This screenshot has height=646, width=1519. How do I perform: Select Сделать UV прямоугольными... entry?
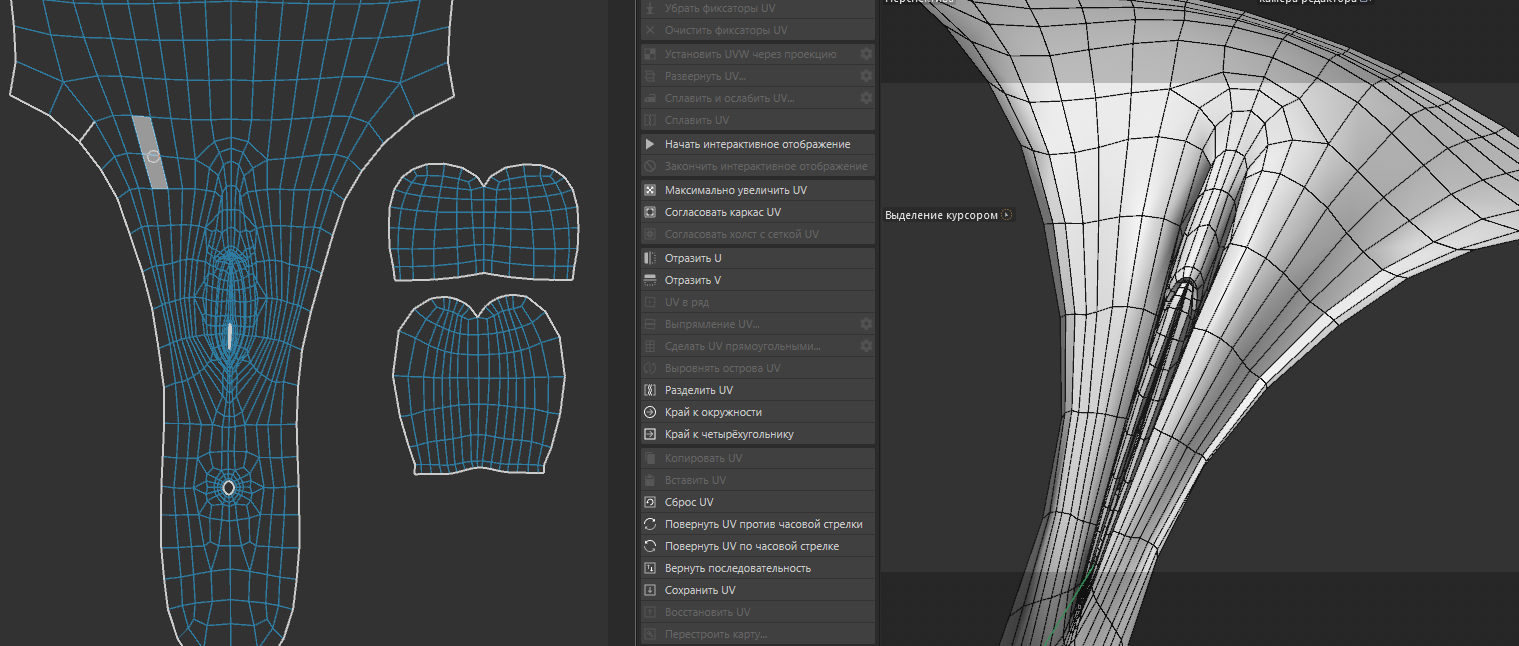point(758,346)
